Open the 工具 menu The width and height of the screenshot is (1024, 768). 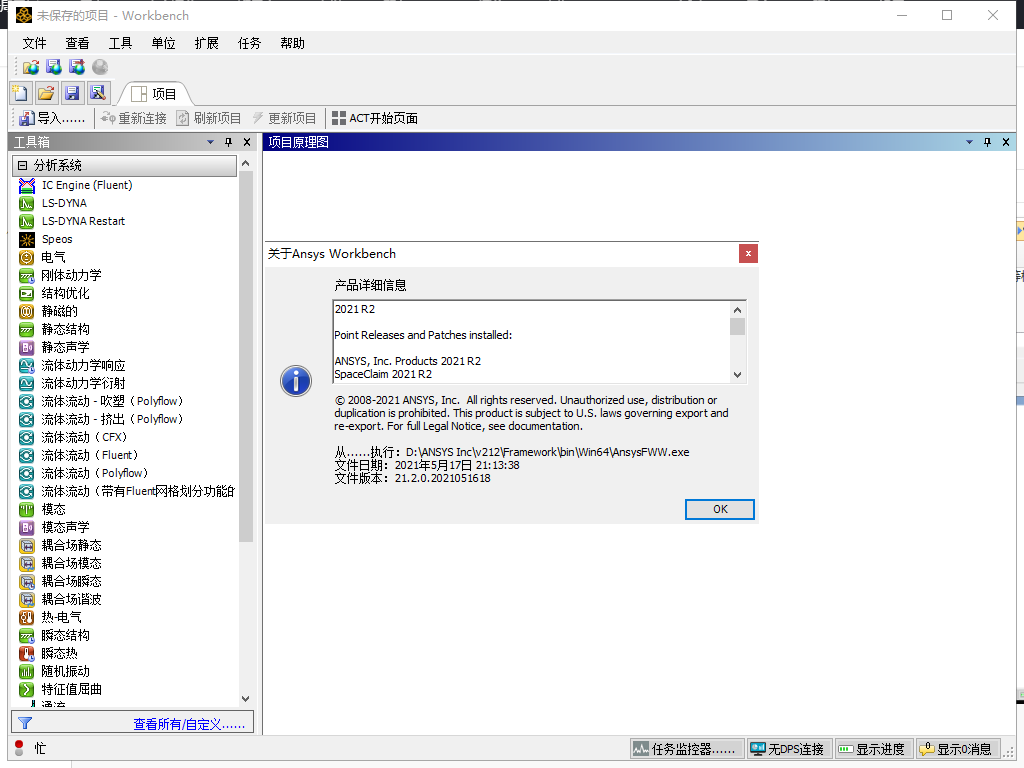[120, 43]
